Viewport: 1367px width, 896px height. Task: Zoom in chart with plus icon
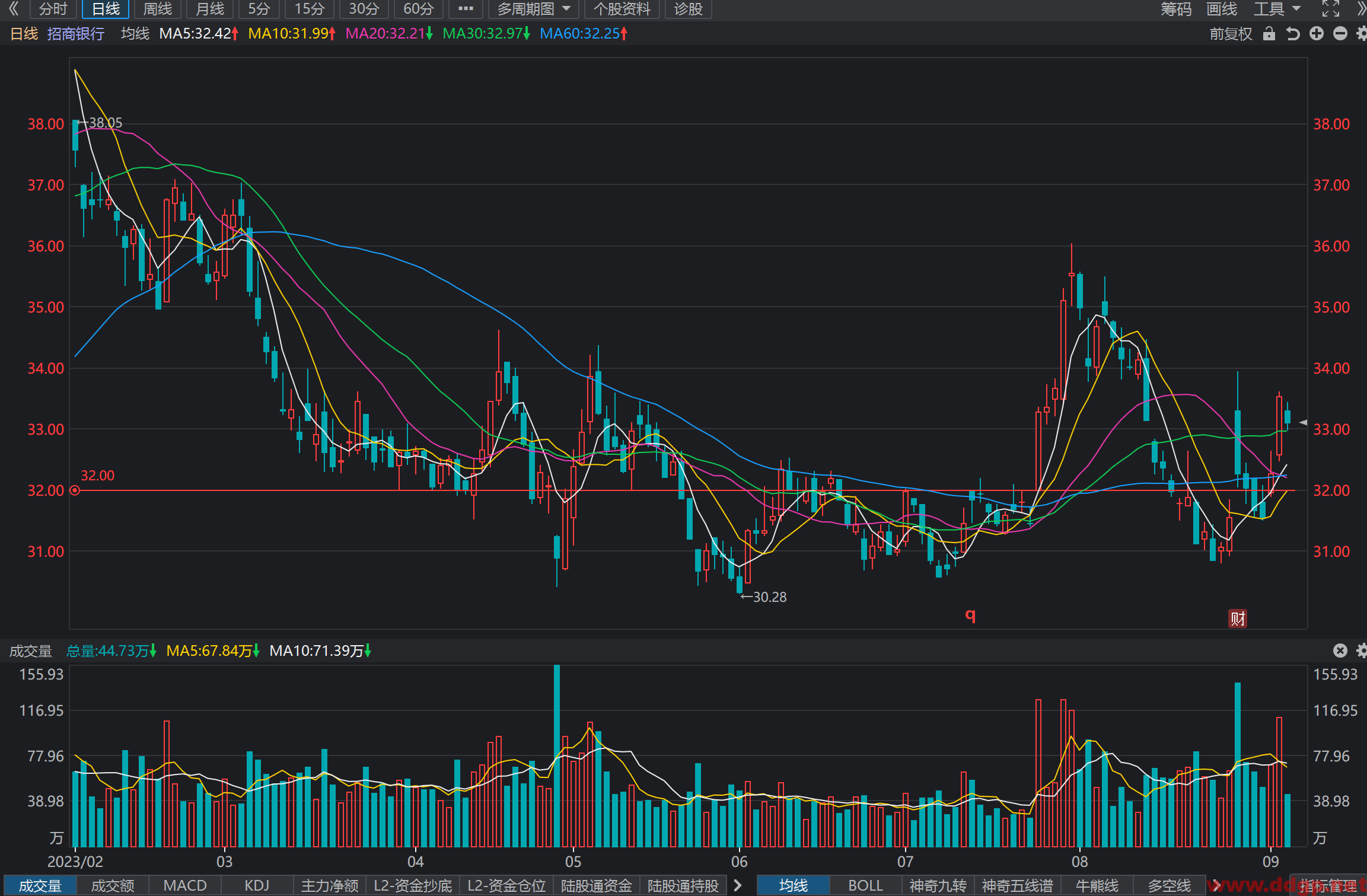(x=1317, y=34)
